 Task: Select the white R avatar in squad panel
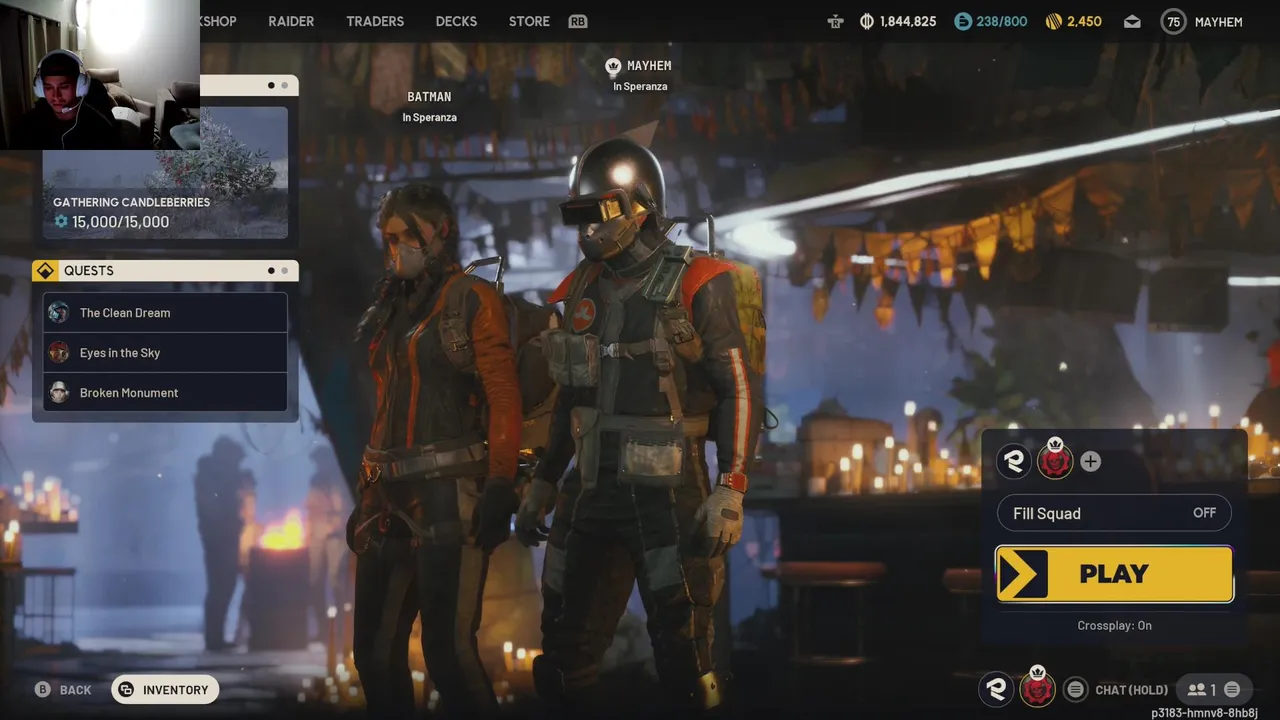(1014, 461)
